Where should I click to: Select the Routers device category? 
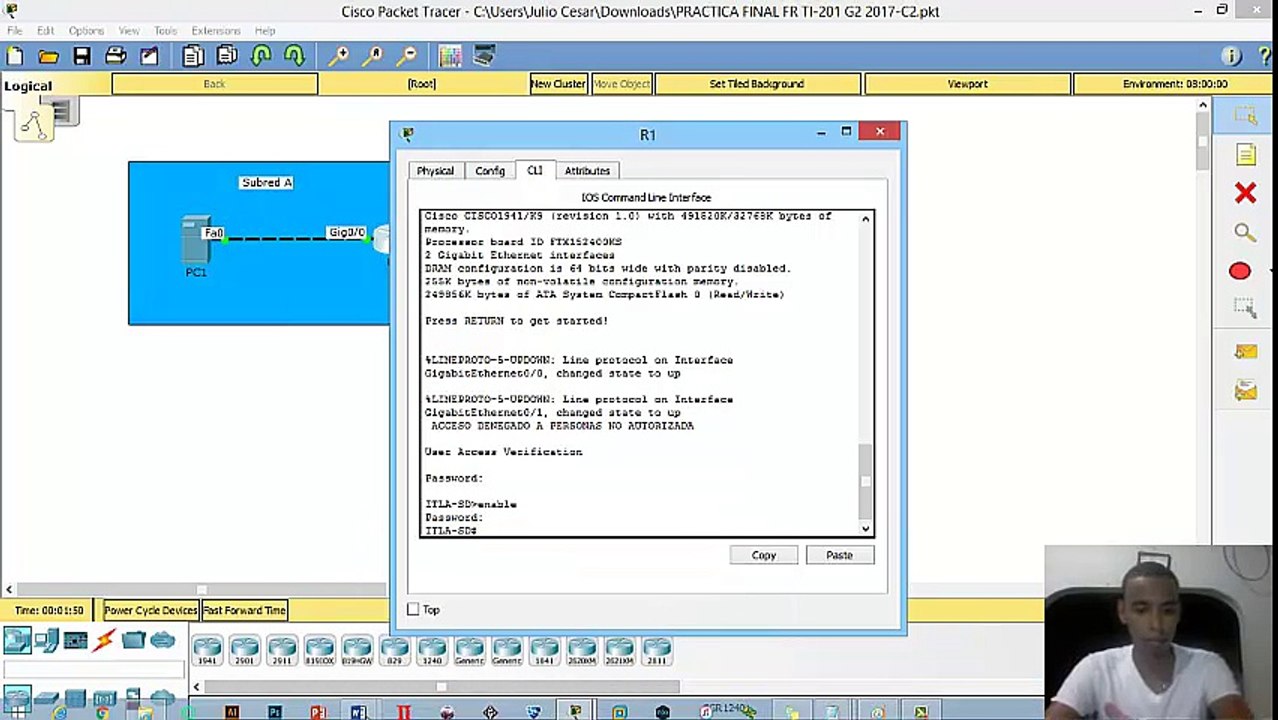17,640
